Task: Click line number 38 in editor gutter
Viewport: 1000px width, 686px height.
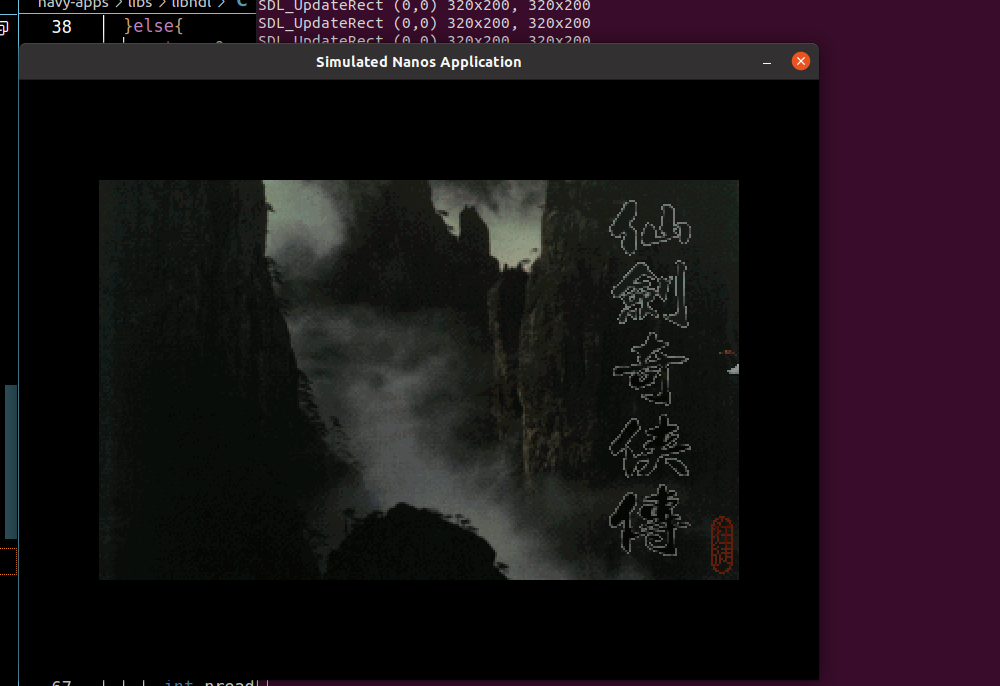Action: click(61, 27)
